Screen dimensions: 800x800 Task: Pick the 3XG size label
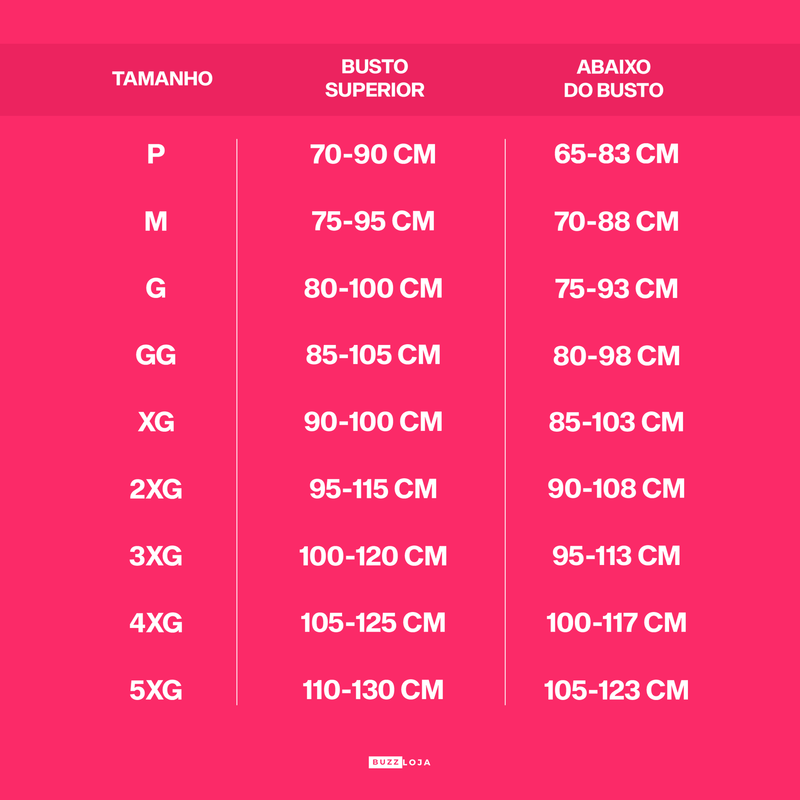click(156, 556)
